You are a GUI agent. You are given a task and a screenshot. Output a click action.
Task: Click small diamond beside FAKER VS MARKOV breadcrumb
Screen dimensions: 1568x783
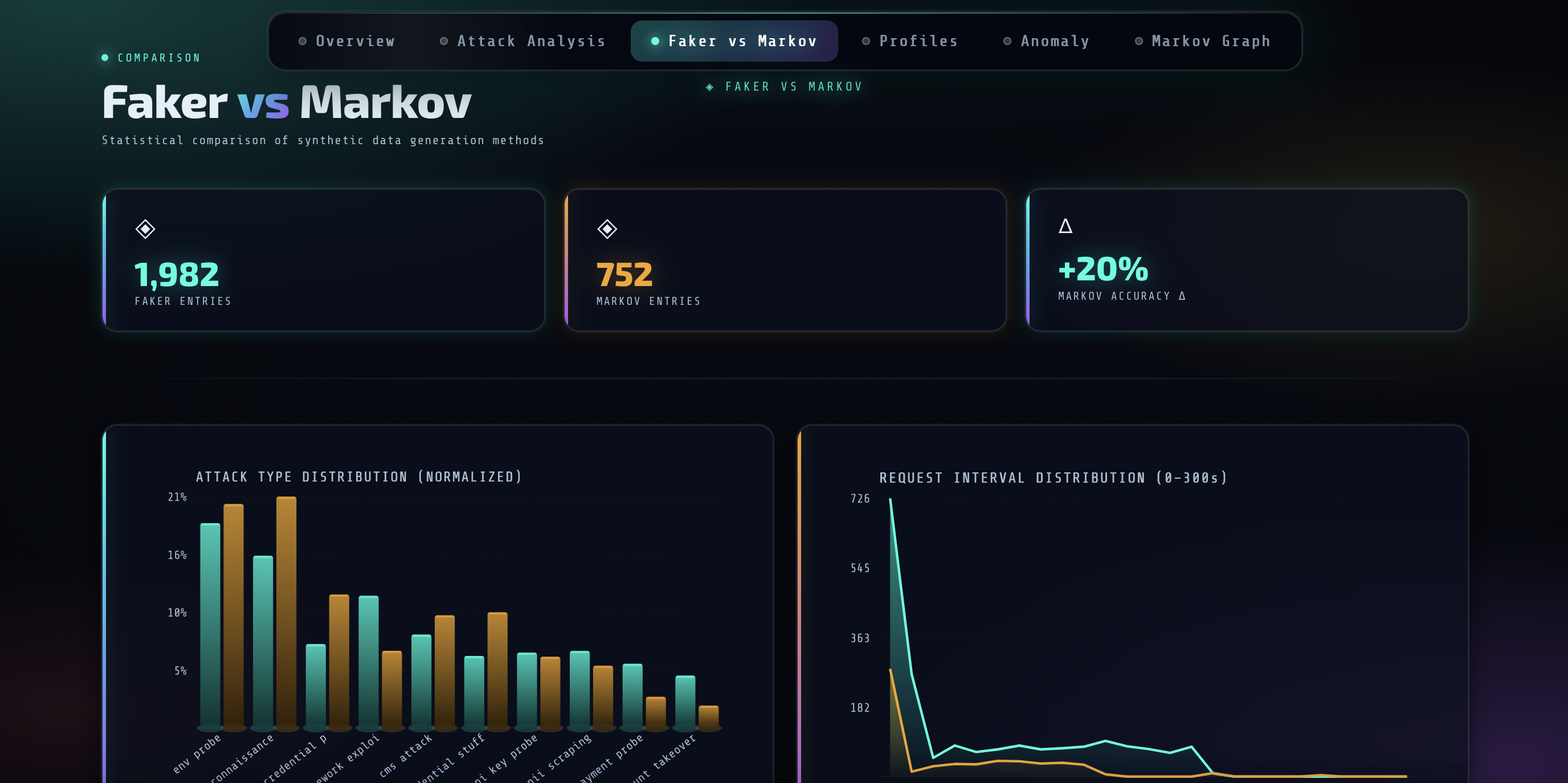[x=710, y=87]
